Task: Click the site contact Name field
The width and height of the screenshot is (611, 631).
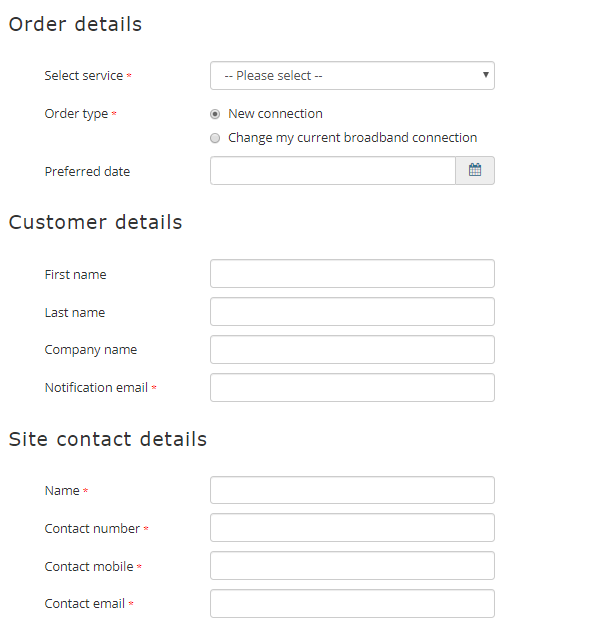Action: coord(352,490)
